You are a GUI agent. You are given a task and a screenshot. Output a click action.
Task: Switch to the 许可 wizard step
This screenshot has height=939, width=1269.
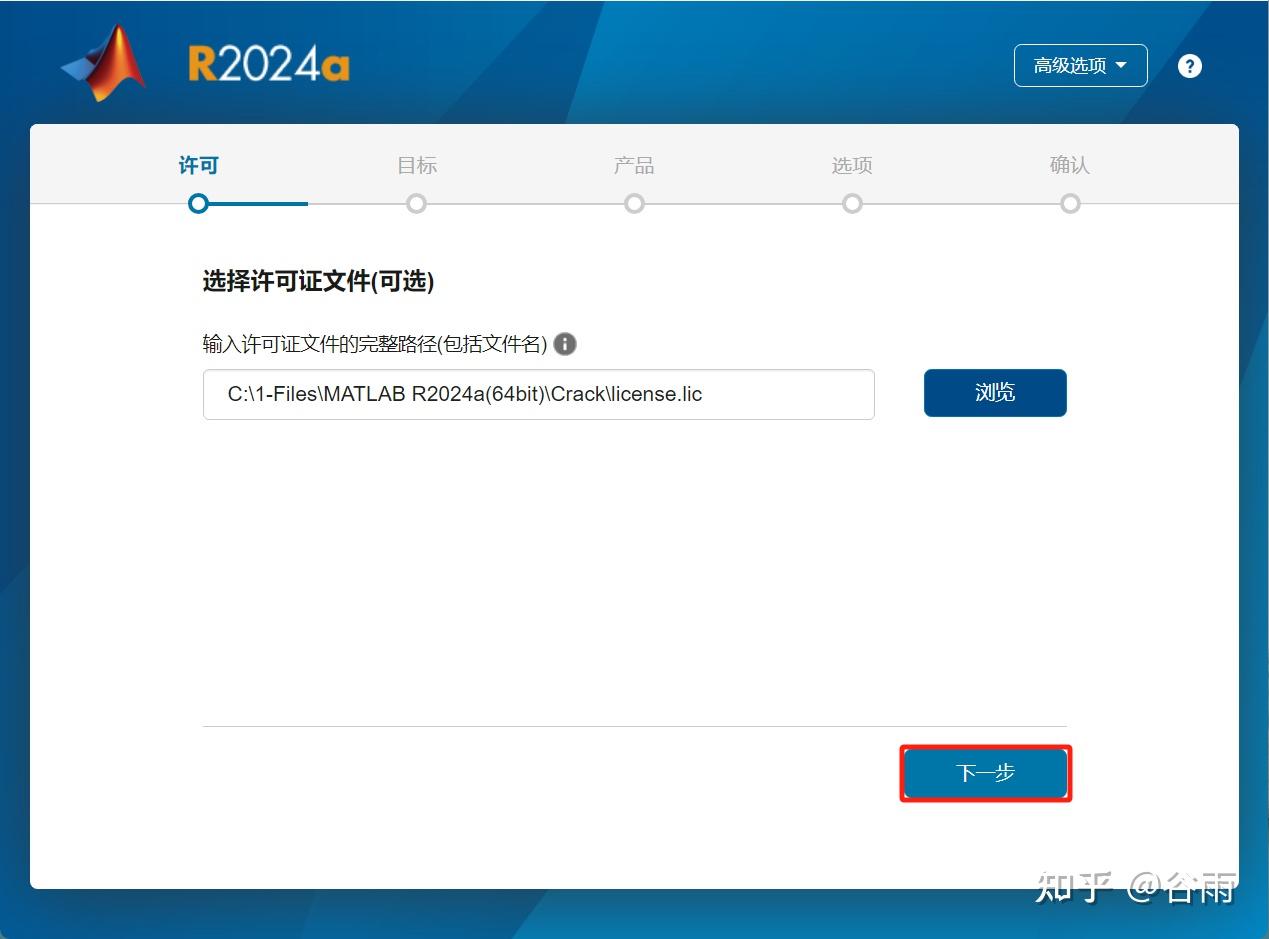coord(198,165)
